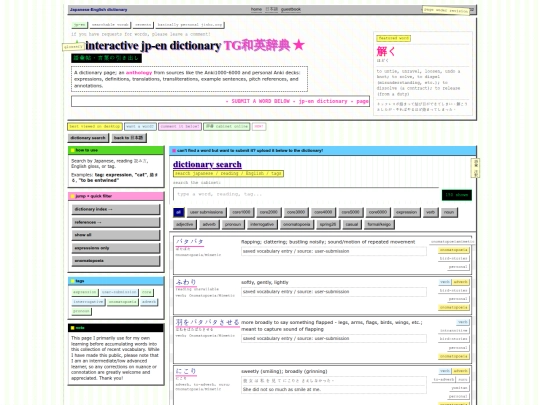Click the yellow featured word label

[x=393, y=38]
